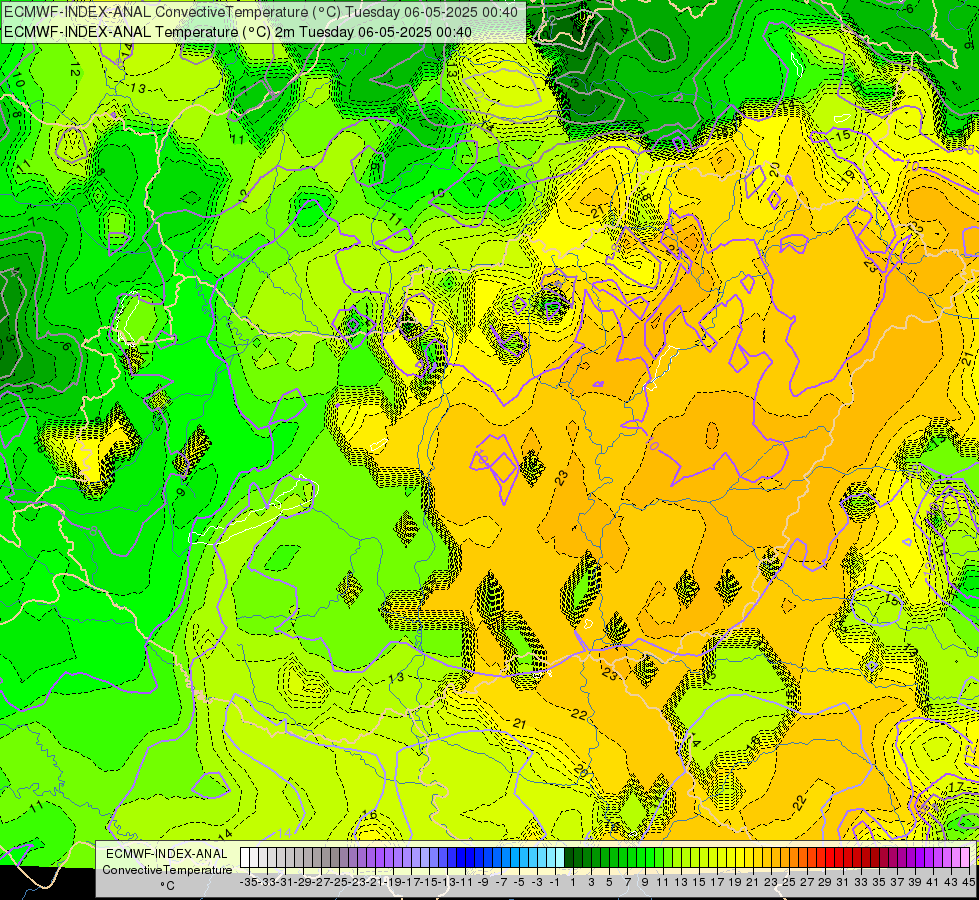
Task: Click the dark green swatch above 1
Action: coord(569,858)
